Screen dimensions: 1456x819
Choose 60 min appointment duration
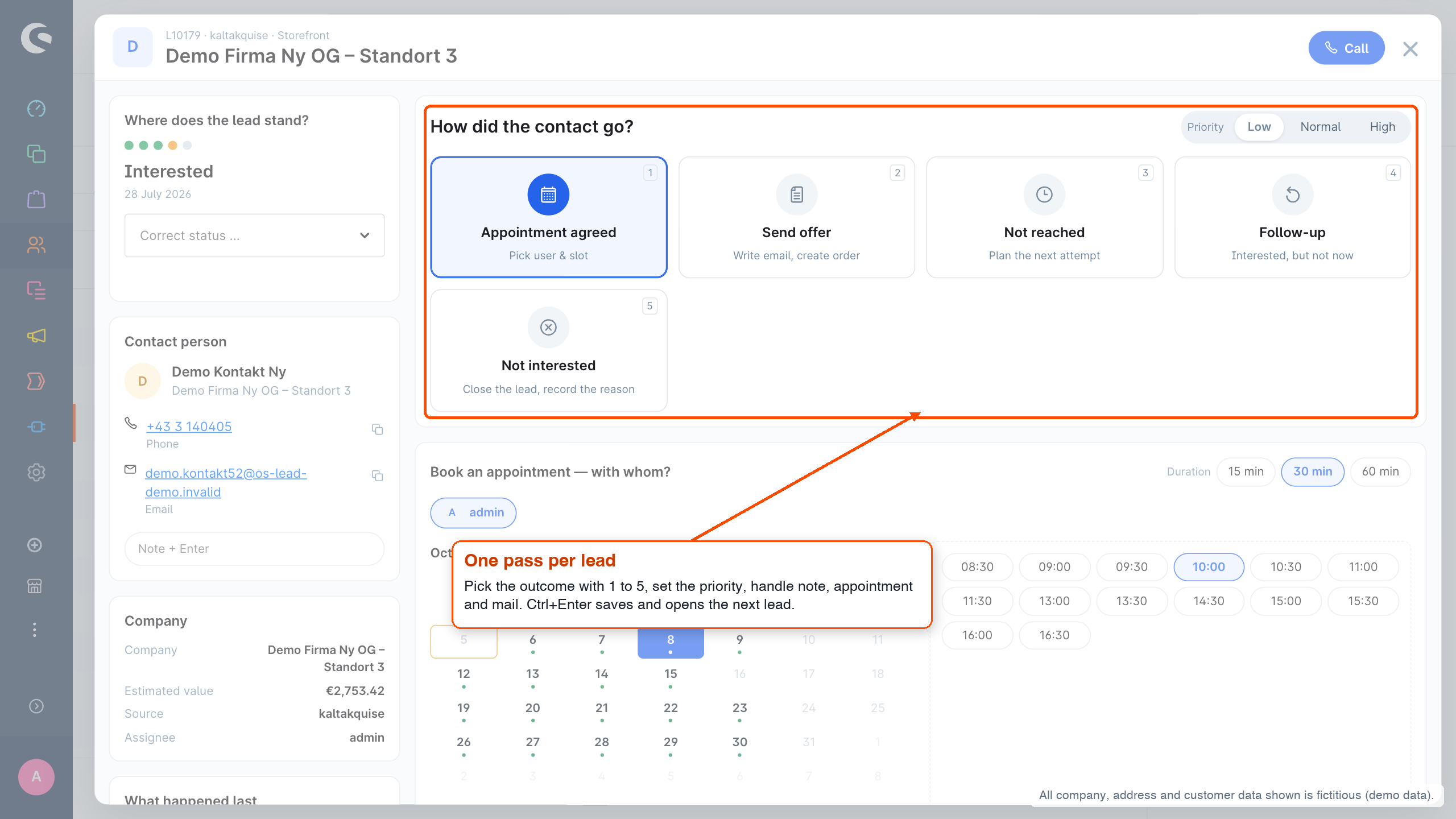click(x=1380, y=471)
